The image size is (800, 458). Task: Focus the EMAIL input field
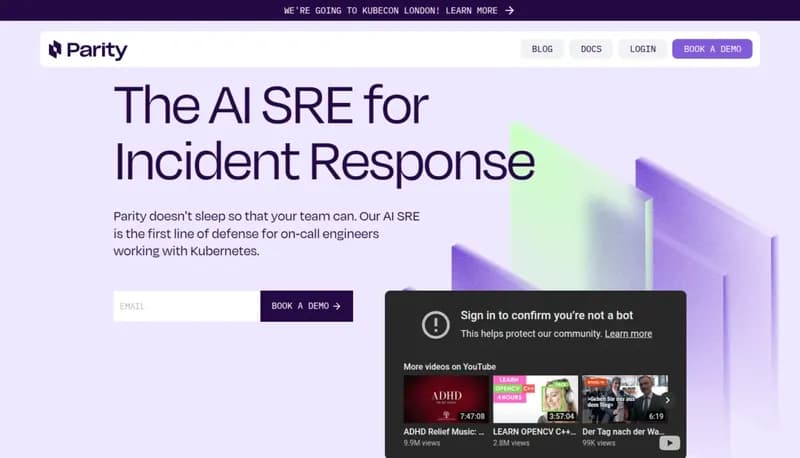[187, 306]
